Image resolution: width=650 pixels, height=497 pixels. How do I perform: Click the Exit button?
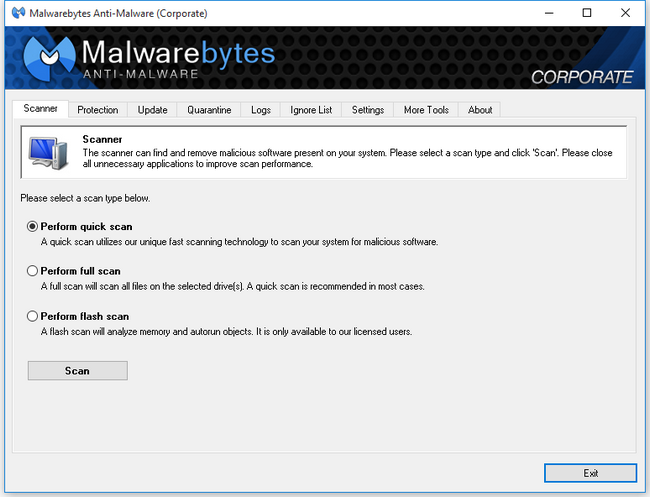click(590, 473)
